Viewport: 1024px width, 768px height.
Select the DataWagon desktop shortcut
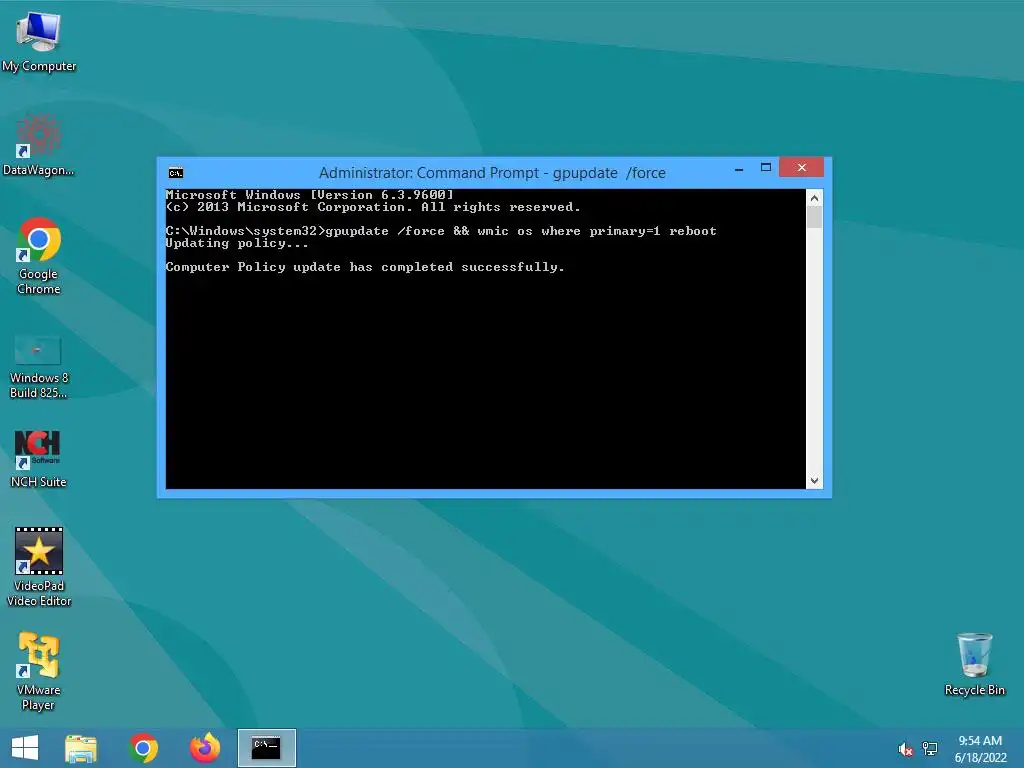point(39,146)
